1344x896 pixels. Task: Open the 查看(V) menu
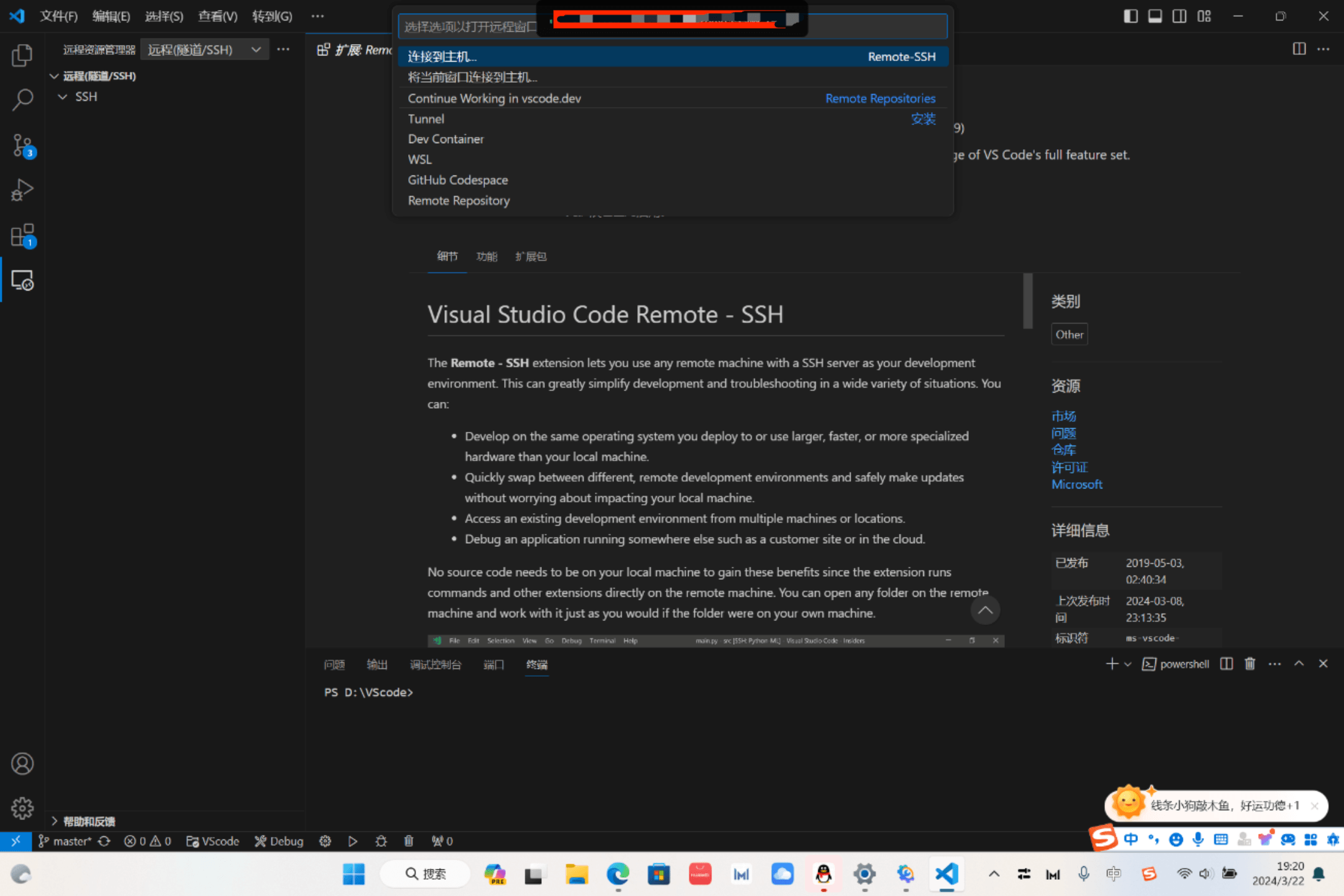point(218,16)
